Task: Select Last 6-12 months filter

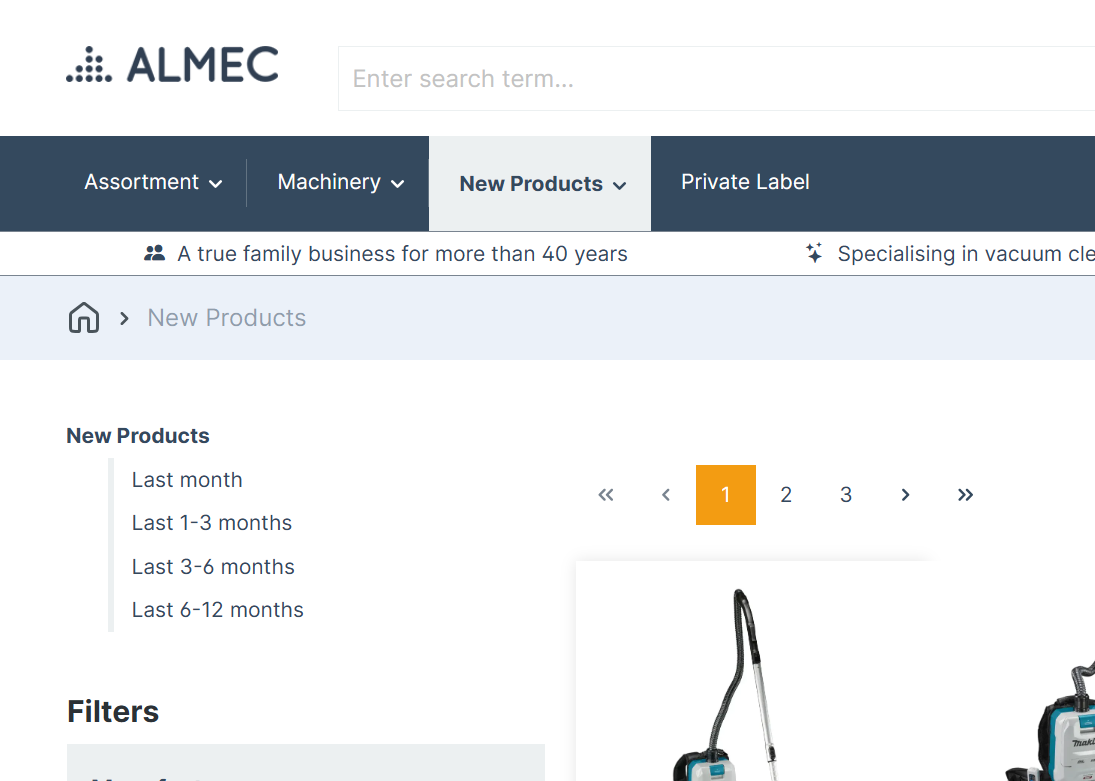Action: 218,610
